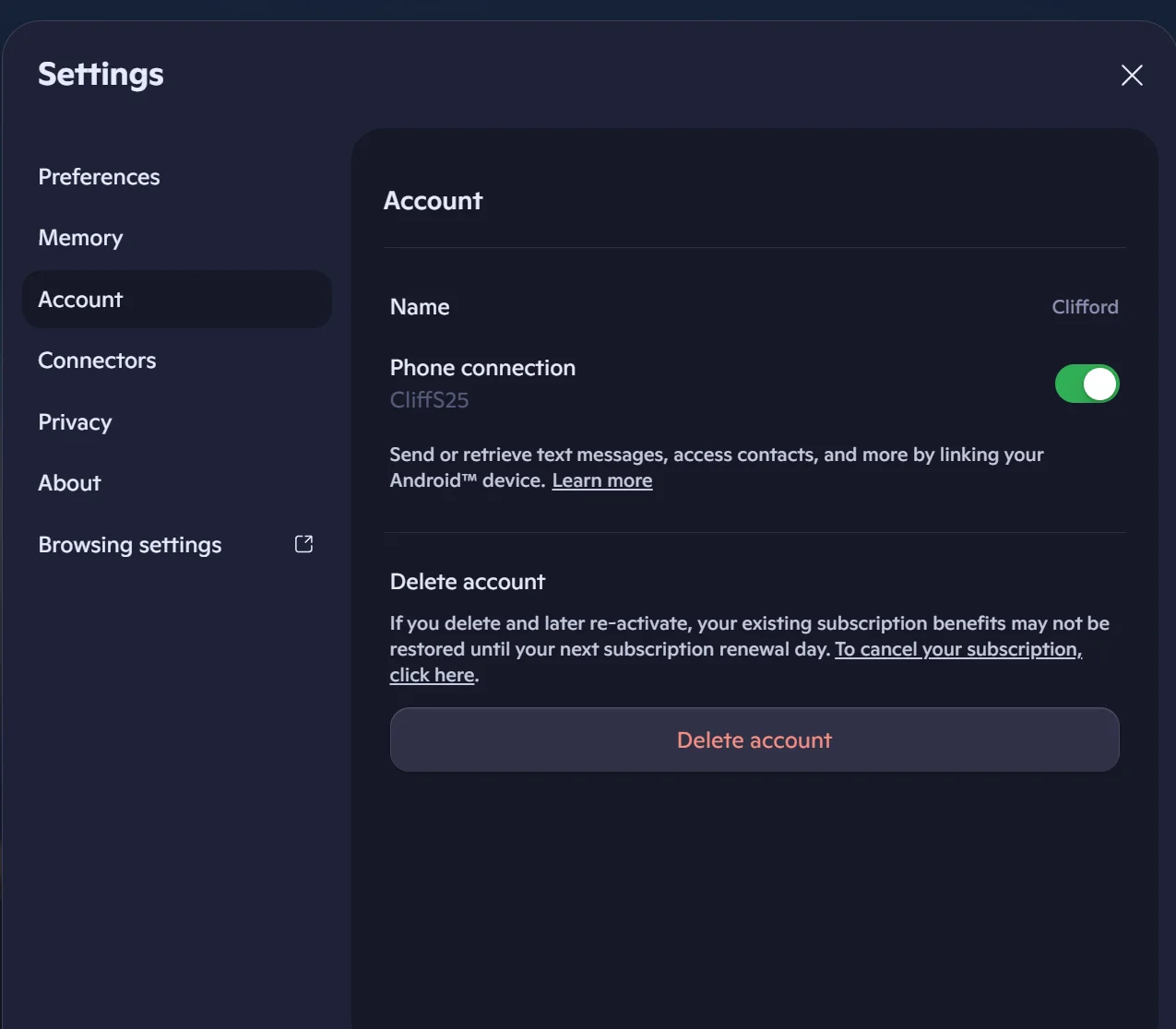This screenshot has width=1176, height=1029.
Task: Follow the Learn more link
Action: [602, 480]
